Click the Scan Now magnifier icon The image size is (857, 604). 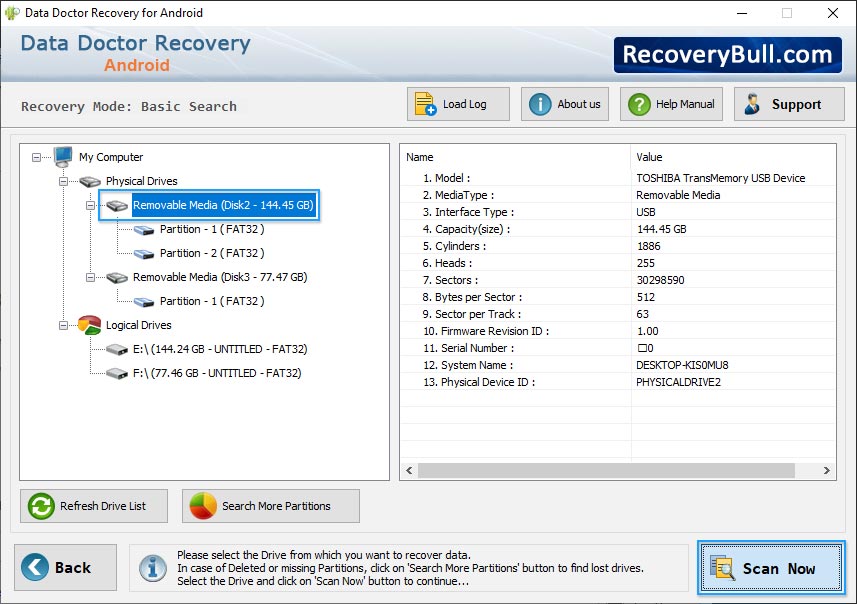point(722,567)
